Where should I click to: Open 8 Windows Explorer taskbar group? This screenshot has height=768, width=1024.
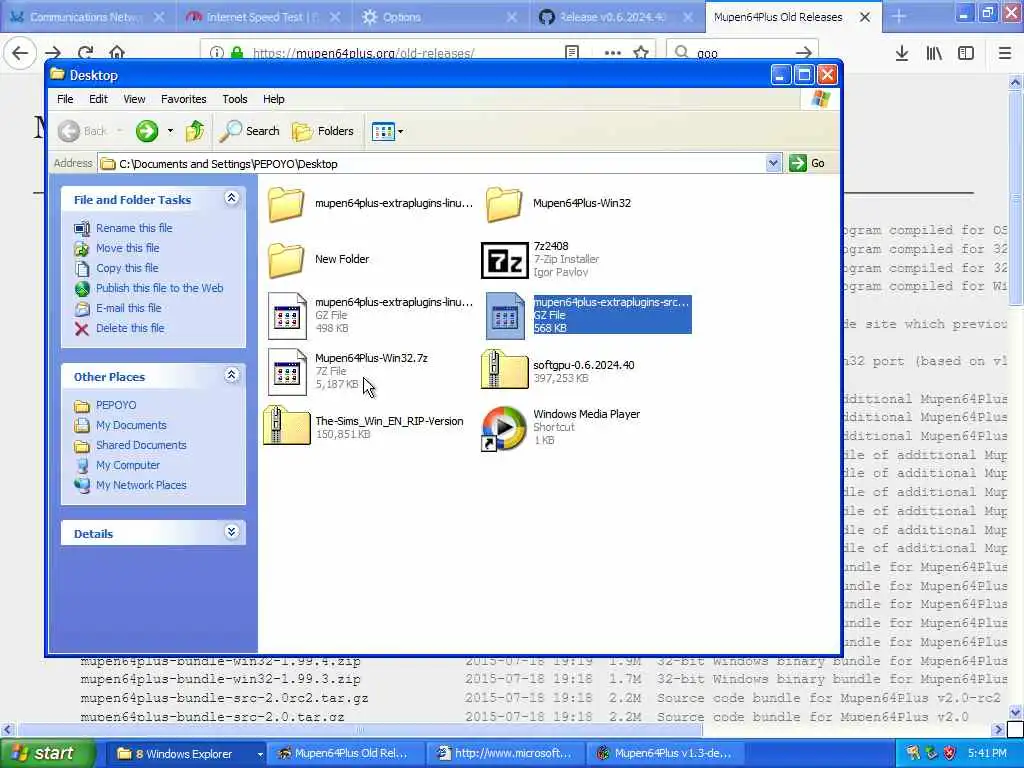tap(186, 754)
